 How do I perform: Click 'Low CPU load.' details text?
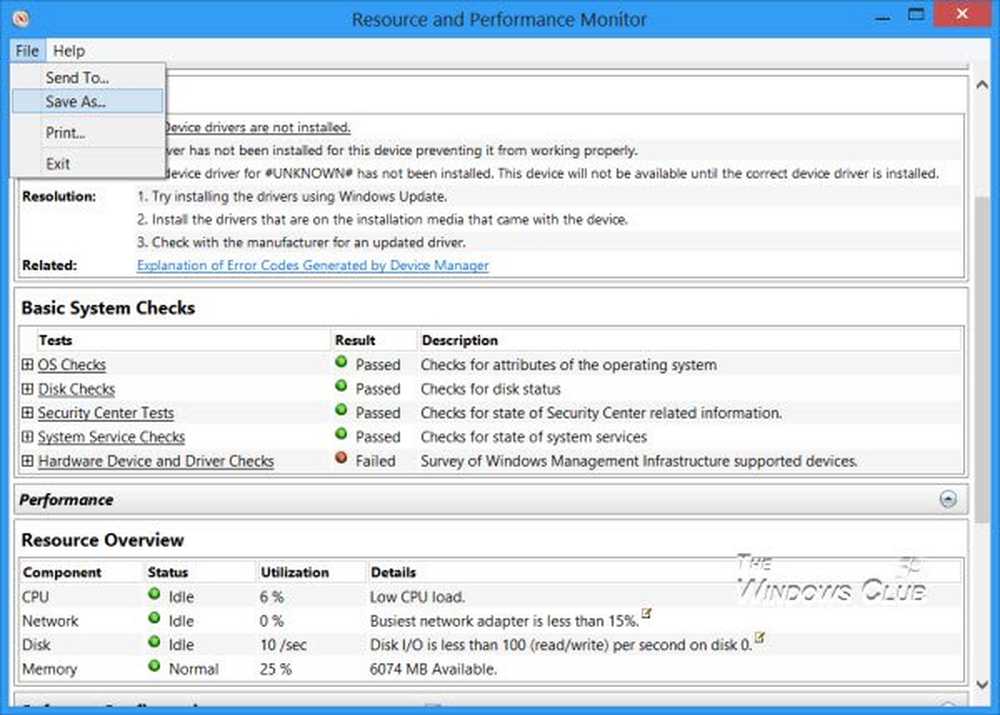pos(417,597)
